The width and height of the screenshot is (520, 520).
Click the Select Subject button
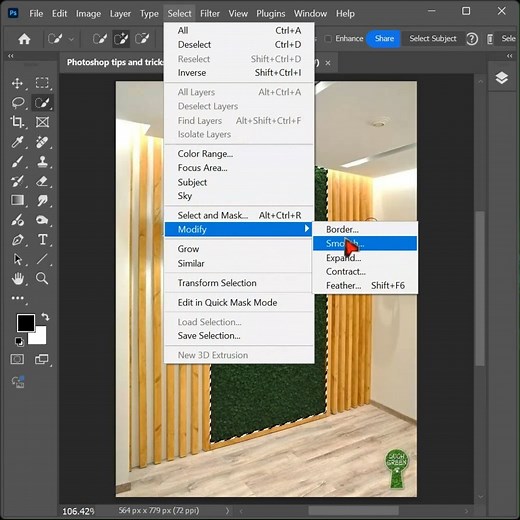[432, 39]
